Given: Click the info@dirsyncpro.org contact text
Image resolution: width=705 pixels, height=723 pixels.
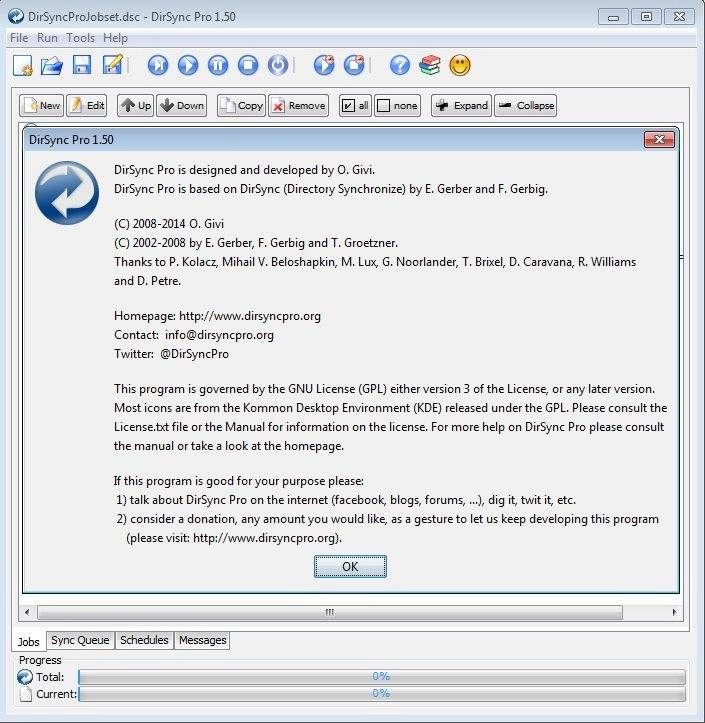Looking at the screenshot, I should [219, 335].
